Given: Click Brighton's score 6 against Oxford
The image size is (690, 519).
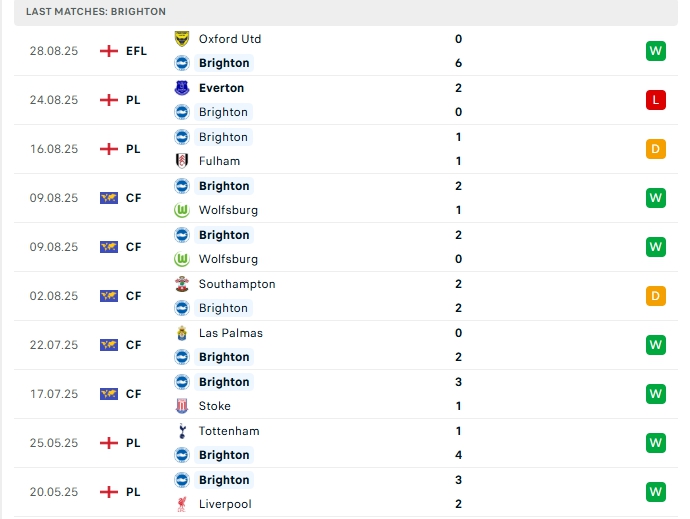Looking at the screenshot, I should coord(458,63).
